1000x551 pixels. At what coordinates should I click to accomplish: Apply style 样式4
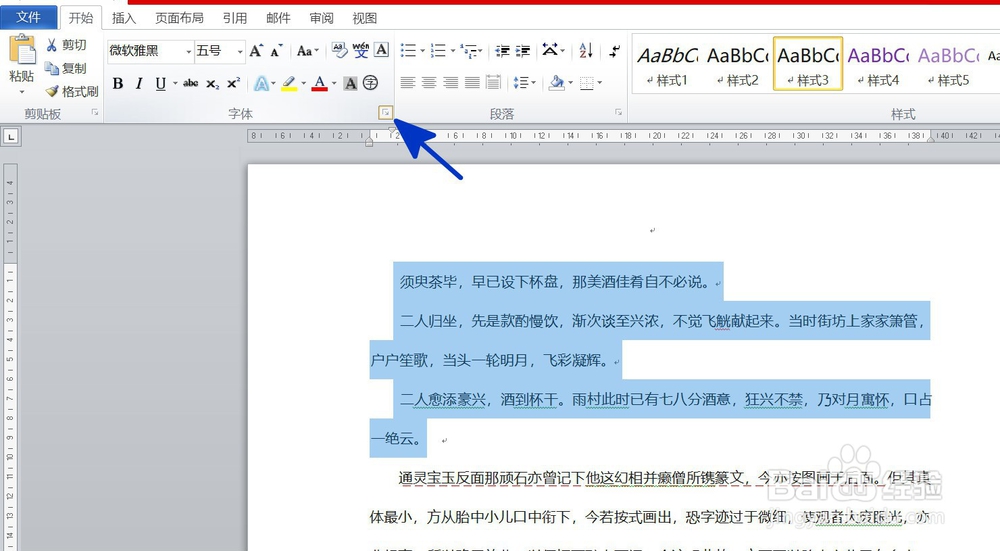(878, 64)
